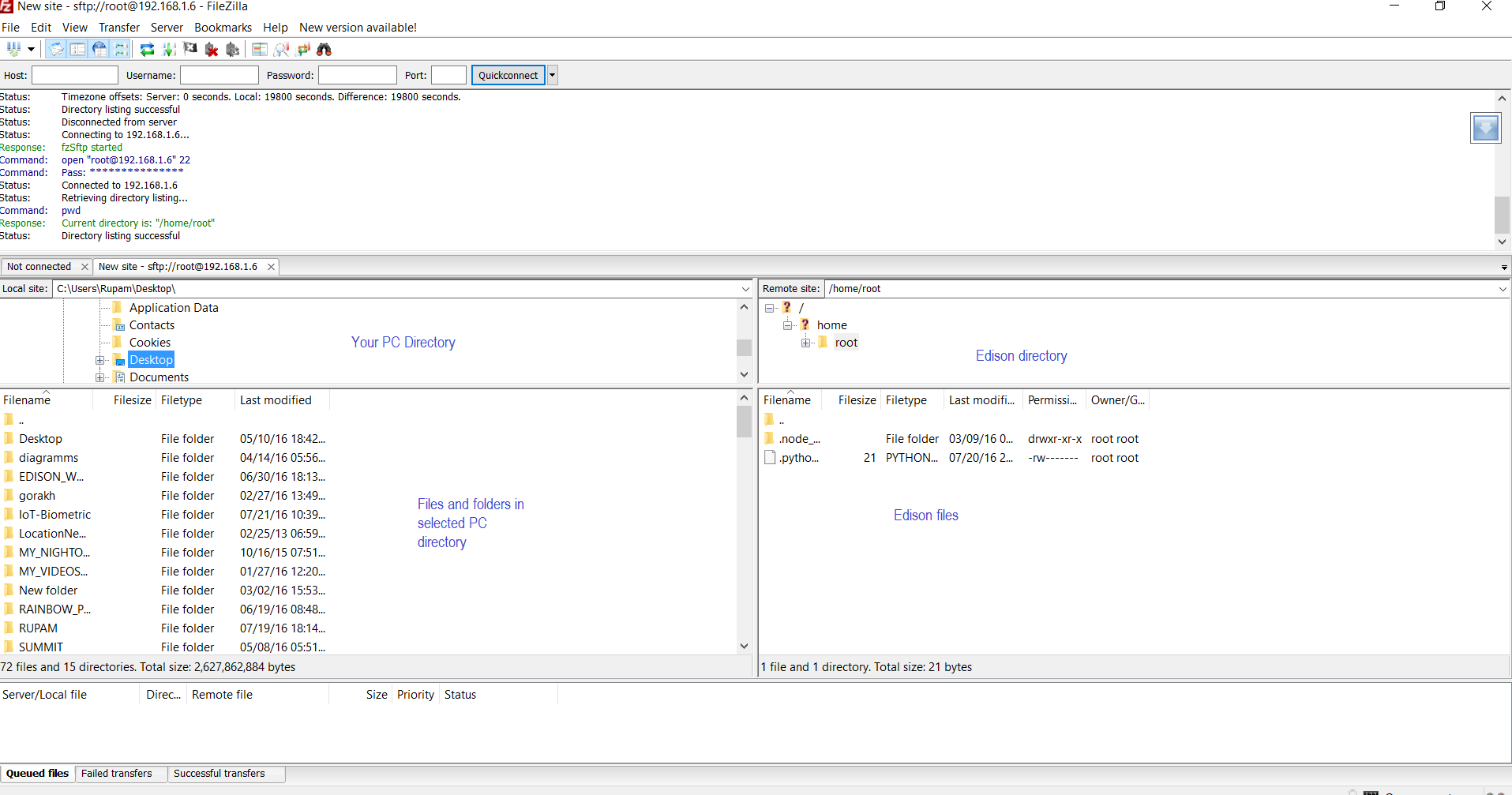The width and height of the screenshot is (1512, 795).
Task: Close the New site sftp tab
Action: point(271,267)
